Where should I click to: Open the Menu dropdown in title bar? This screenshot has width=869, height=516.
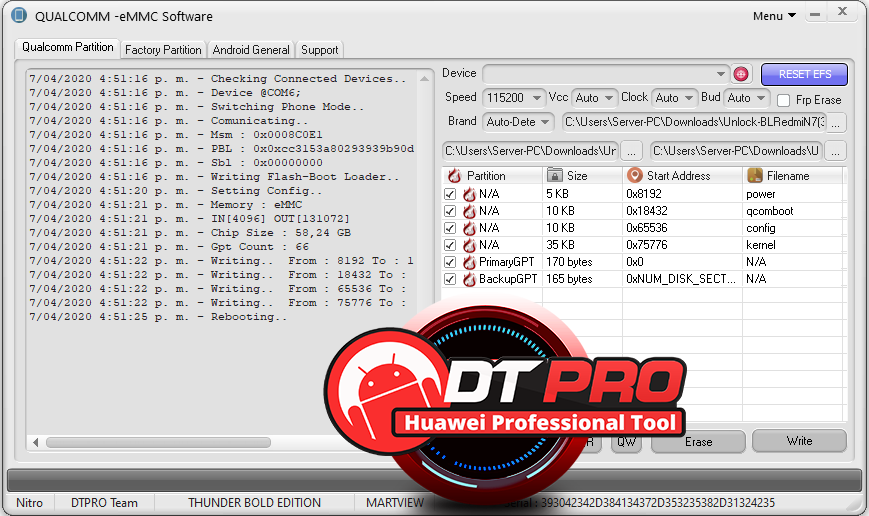click(x=774, y=16)
